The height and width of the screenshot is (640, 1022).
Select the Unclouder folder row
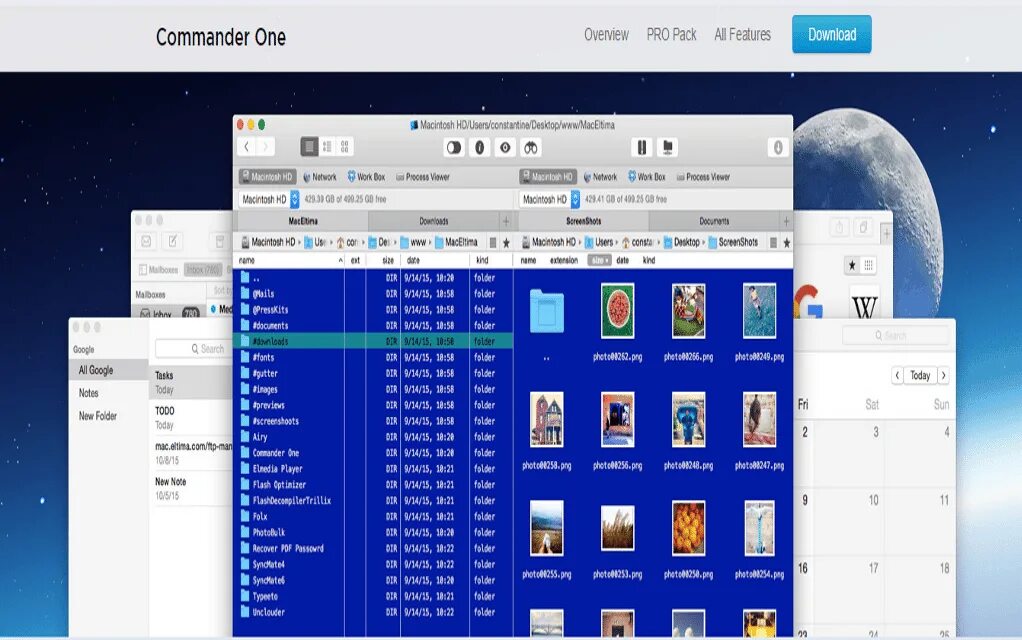coord(374,612)
